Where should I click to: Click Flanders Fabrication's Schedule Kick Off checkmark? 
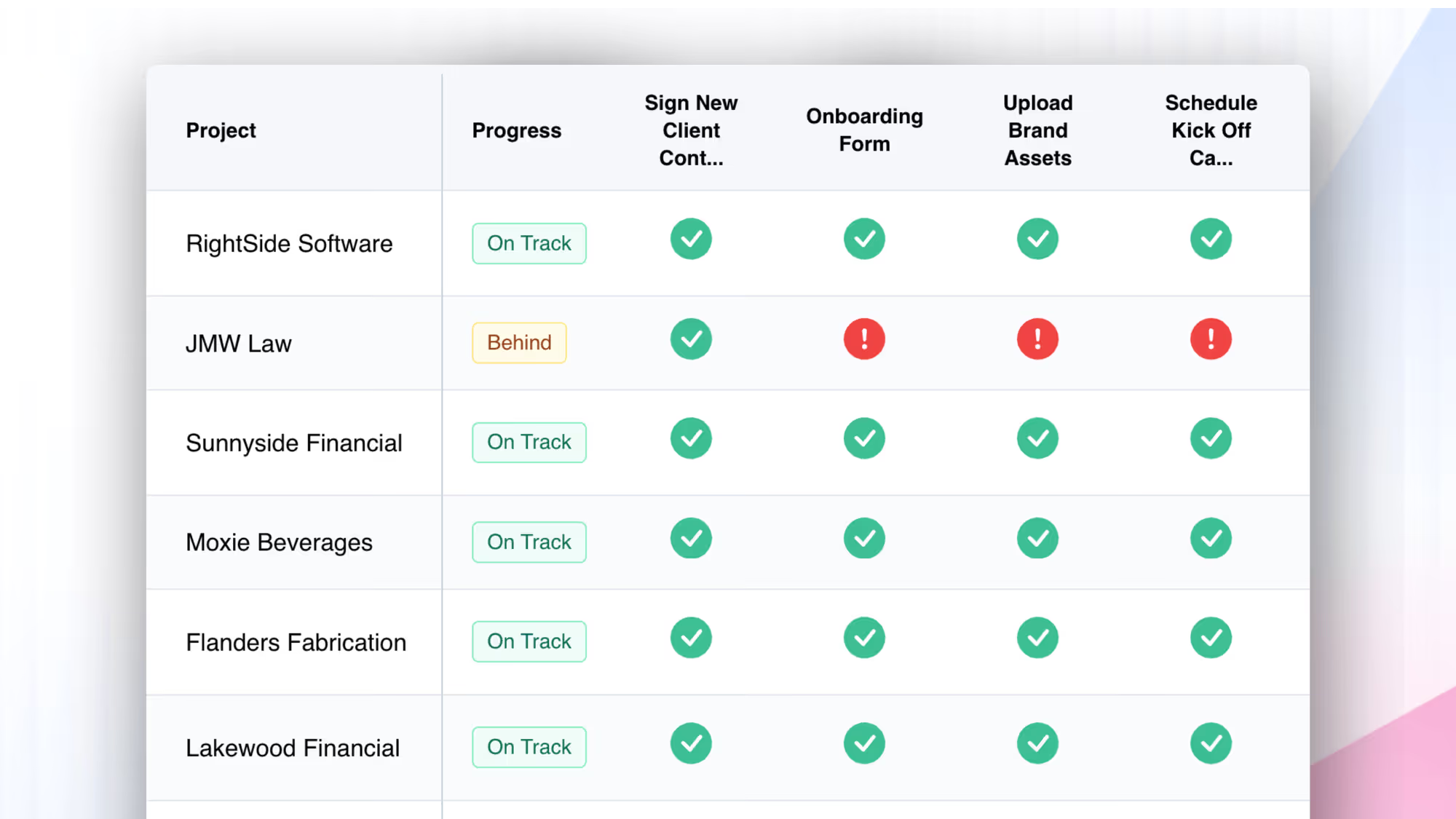1211,638
